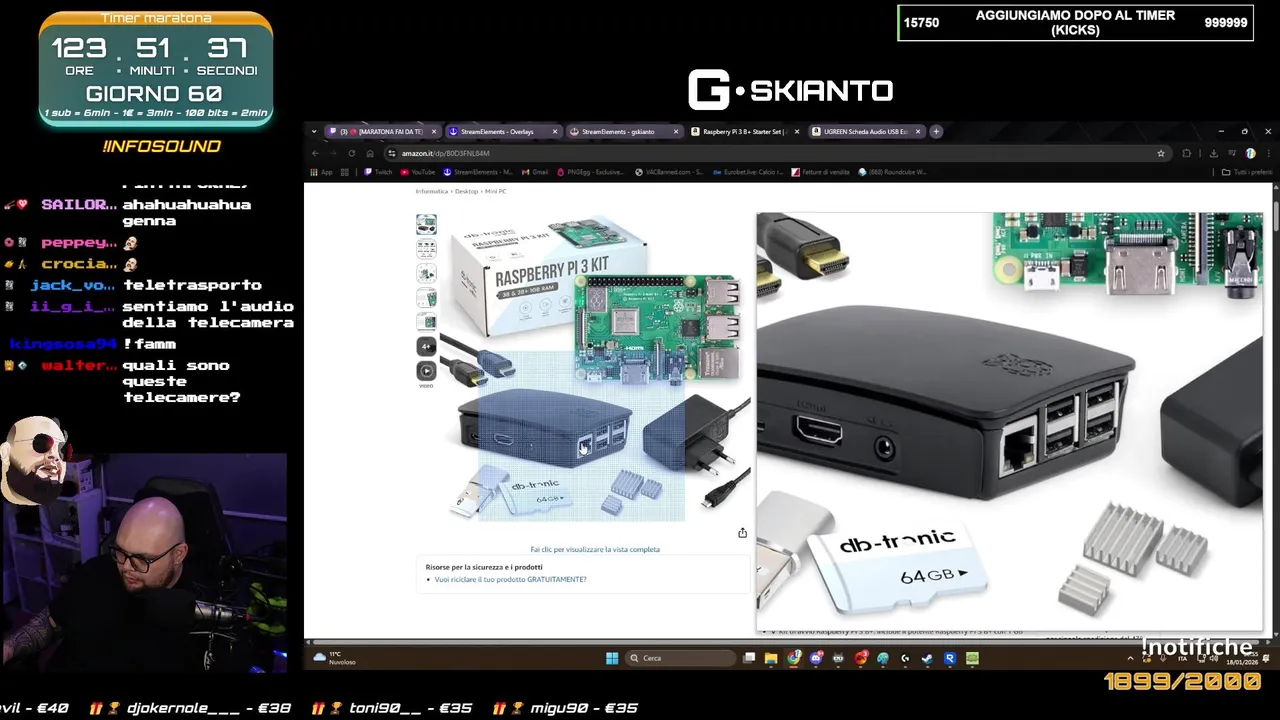Screen dimensions: 1280x720
Task: Select the fourth product thumbnail
Action: tap(426, 297)
